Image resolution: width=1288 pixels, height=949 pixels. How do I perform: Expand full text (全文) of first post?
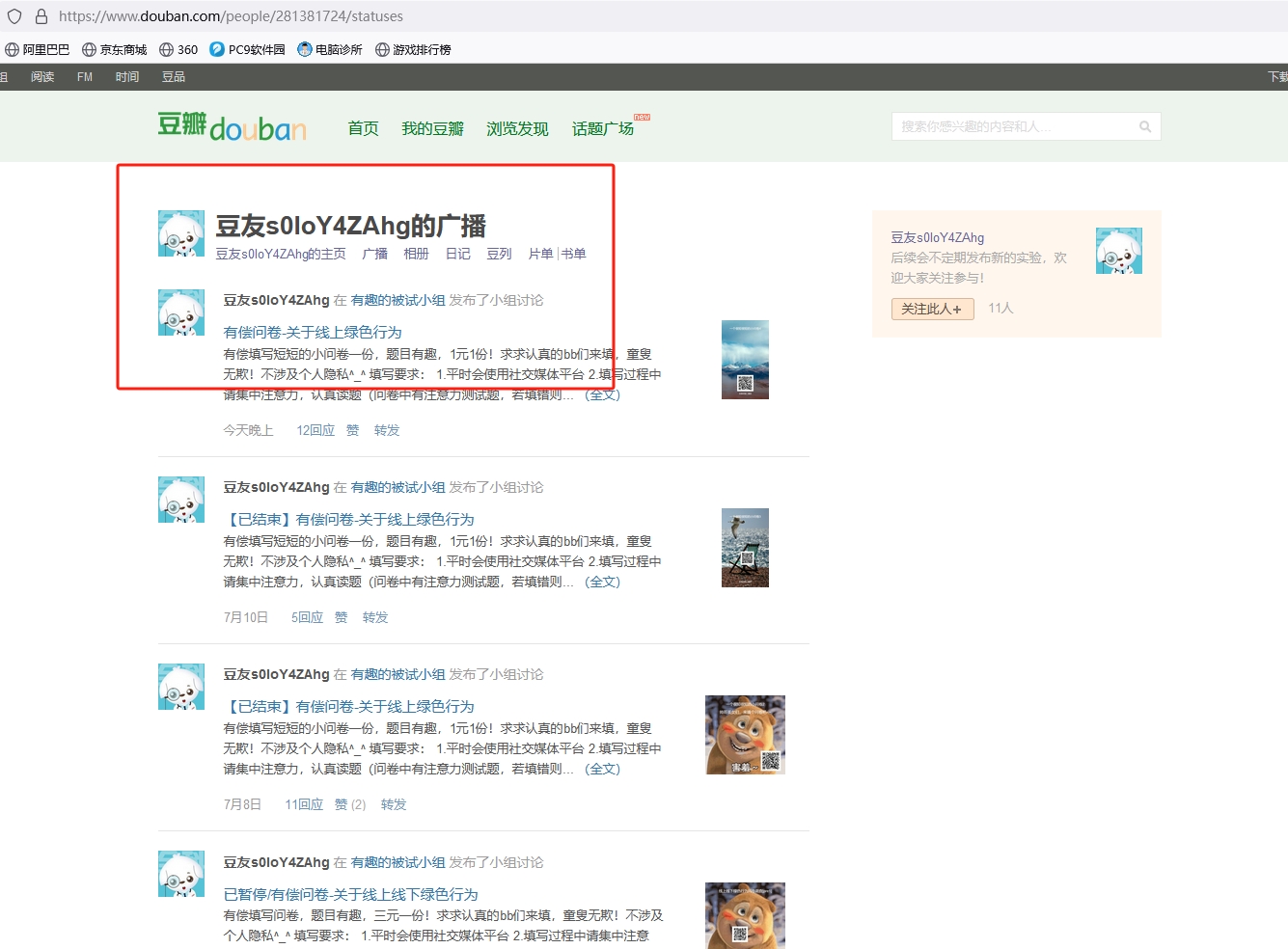(x=602, y=394)
